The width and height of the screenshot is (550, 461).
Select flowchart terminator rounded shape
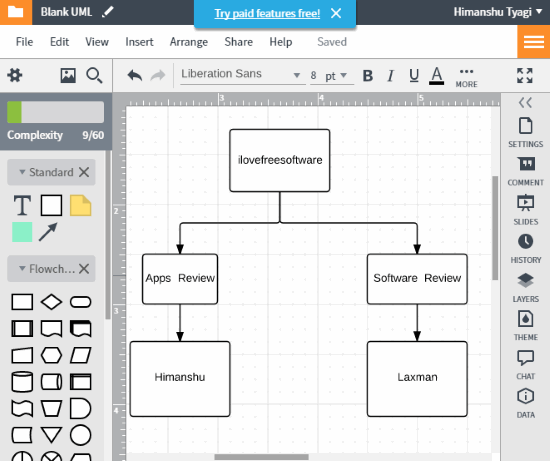click(x=81, y=302)
